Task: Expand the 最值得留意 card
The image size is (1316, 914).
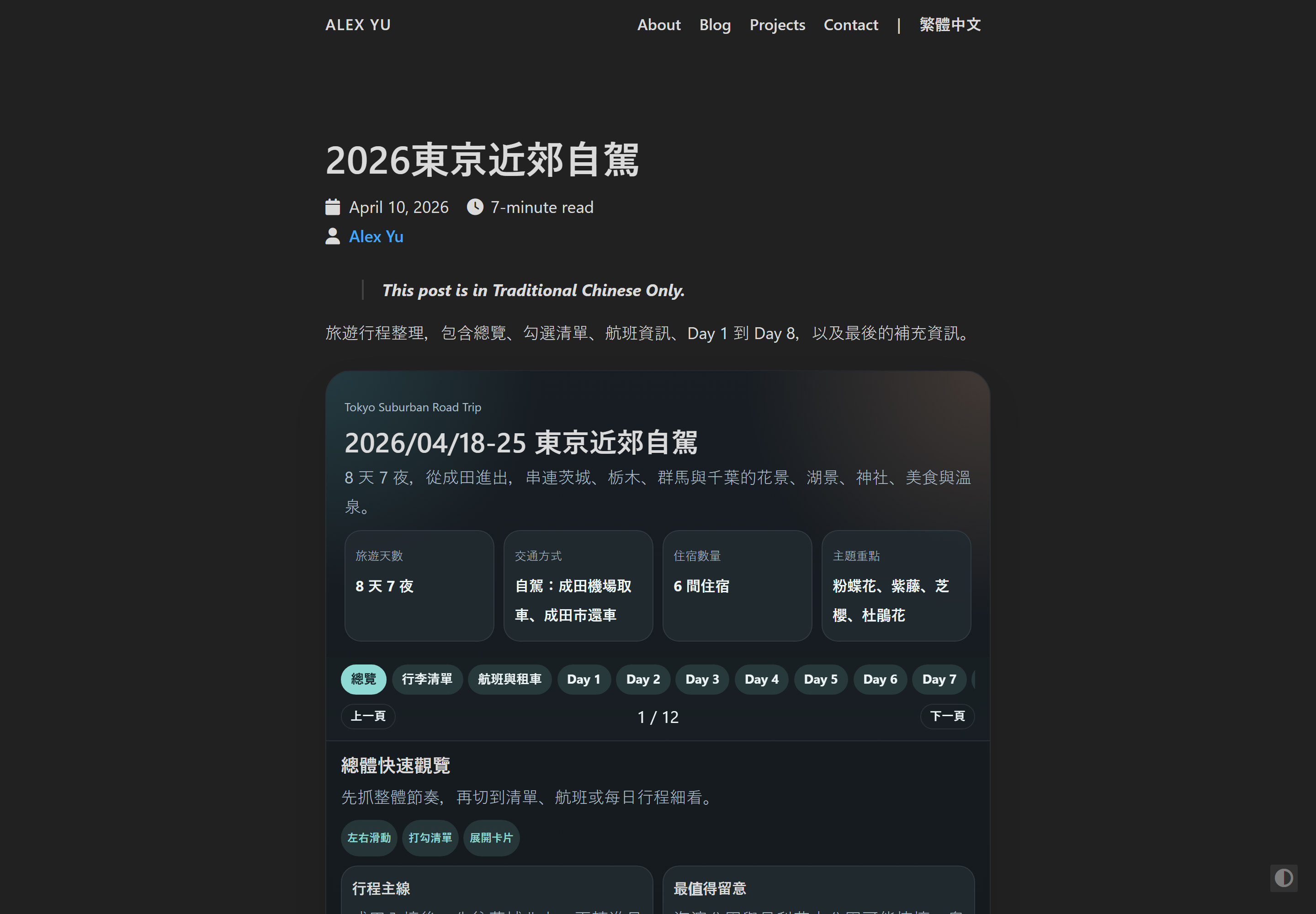Action: [818, 889]
